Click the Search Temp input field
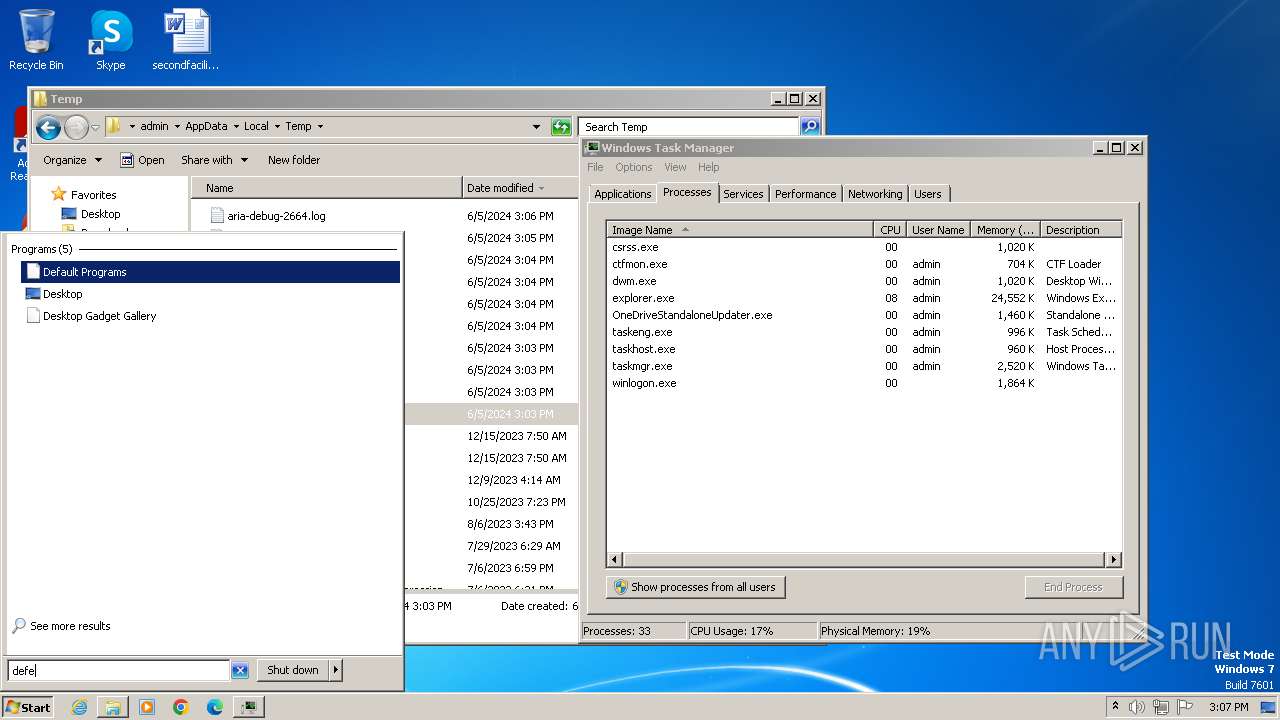 tap(688, 127)
